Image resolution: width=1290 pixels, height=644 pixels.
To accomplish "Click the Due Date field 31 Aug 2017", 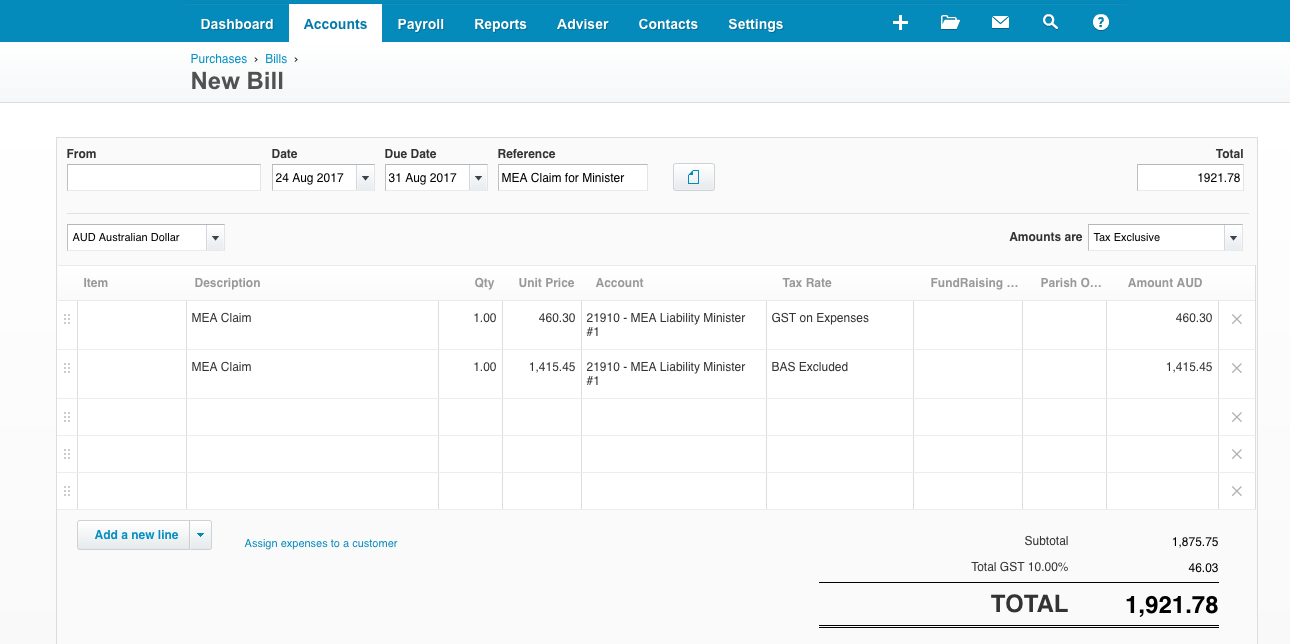I will point(427,178).
